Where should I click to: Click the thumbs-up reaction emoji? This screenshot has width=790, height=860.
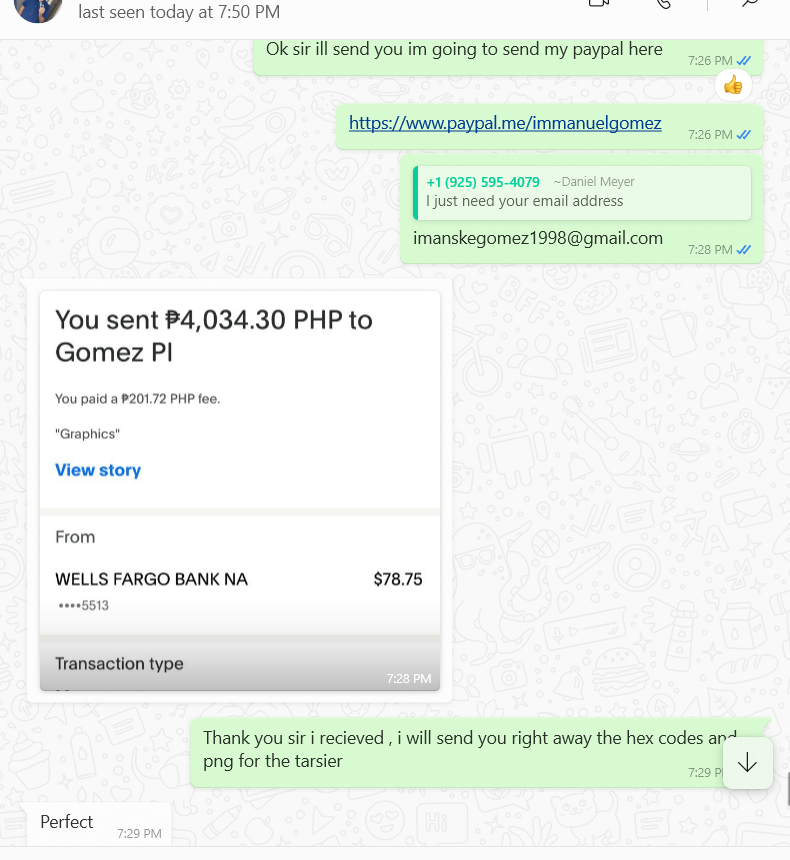[733, 85]
